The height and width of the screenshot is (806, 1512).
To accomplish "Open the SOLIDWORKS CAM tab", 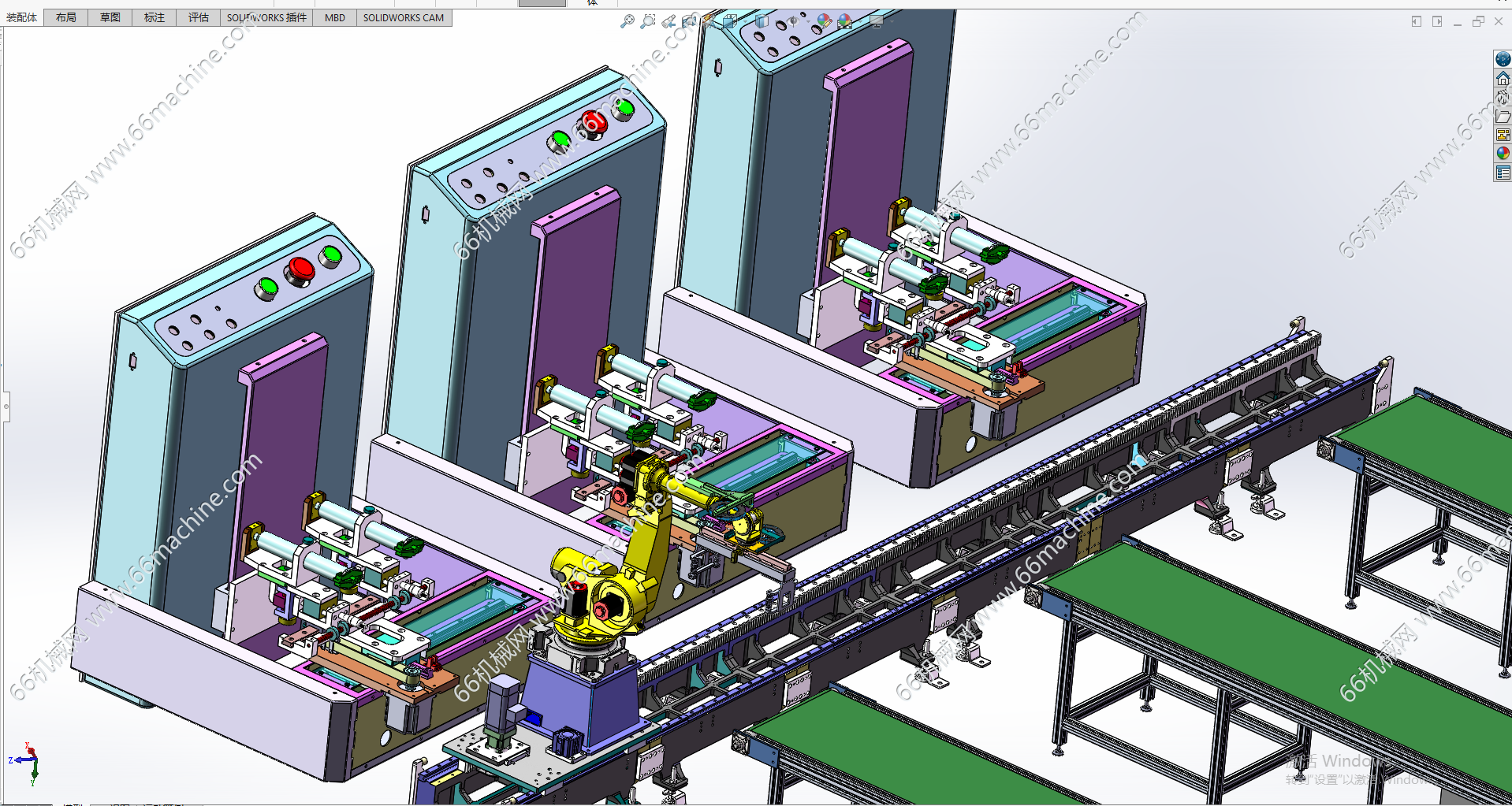I will coord(403,17).
